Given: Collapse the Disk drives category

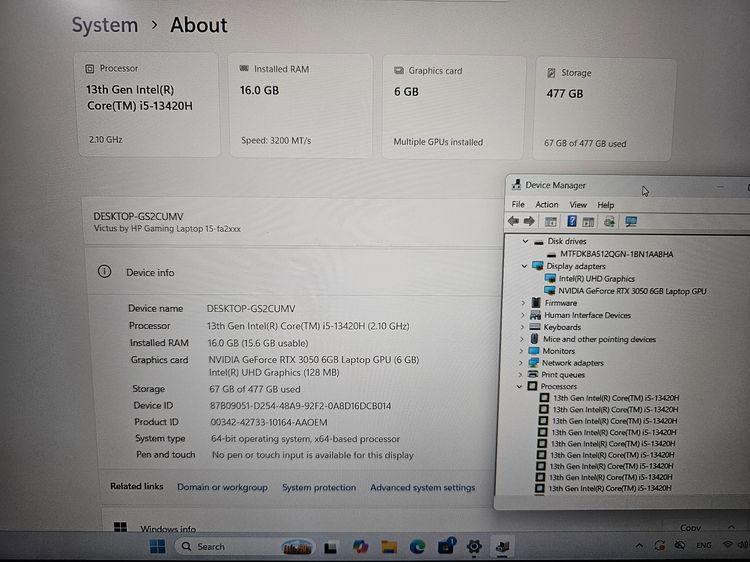Looking at the screenshot, I should coord(525,241).
